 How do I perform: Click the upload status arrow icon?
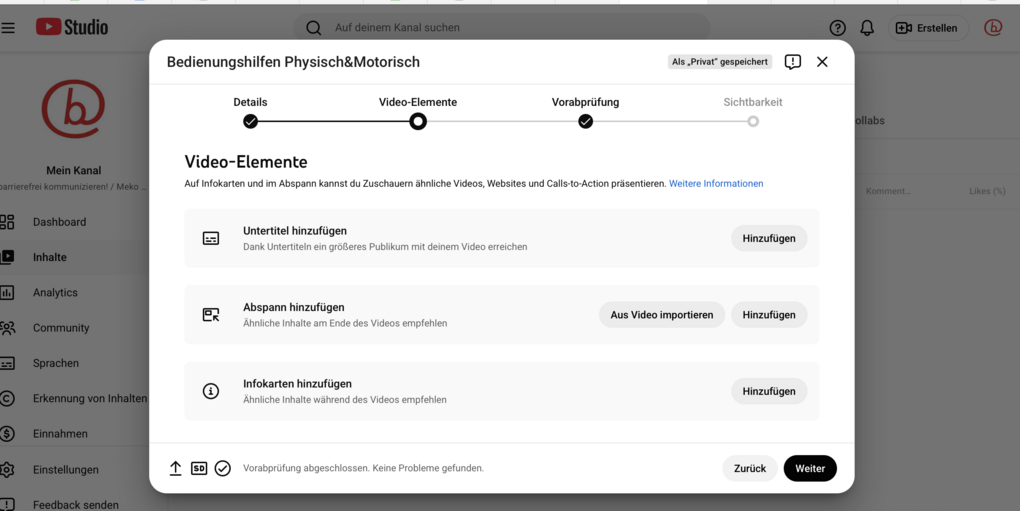coord(176,468)
